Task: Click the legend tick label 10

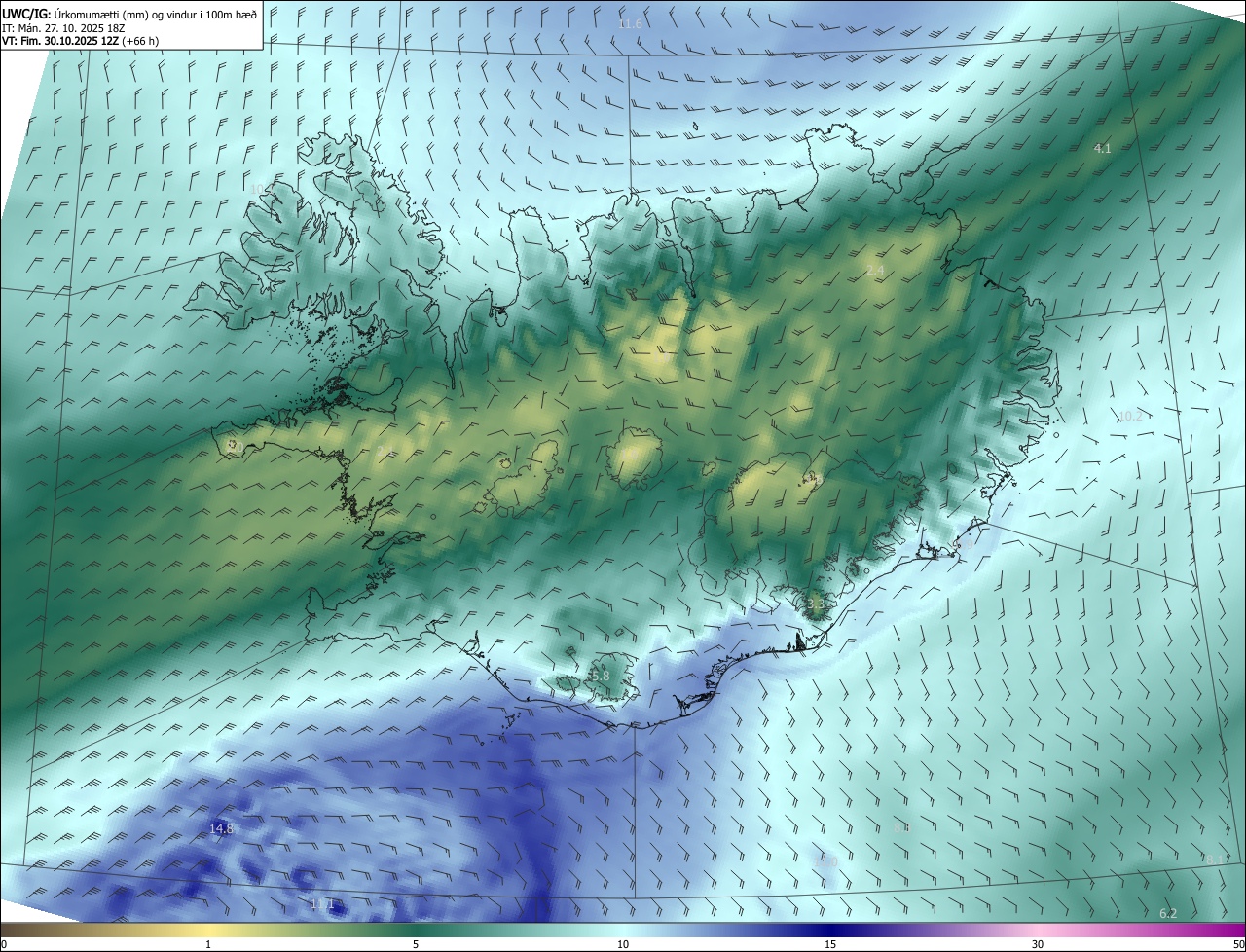Action: (x=623, y=944)
